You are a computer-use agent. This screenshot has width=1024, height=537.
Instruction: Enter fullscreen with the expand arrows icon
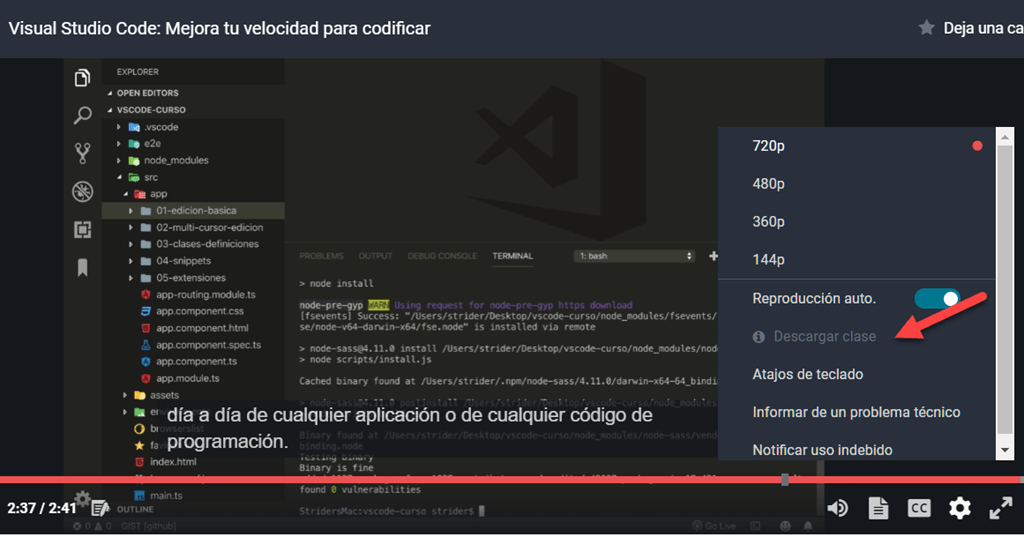click(1000, 508)
